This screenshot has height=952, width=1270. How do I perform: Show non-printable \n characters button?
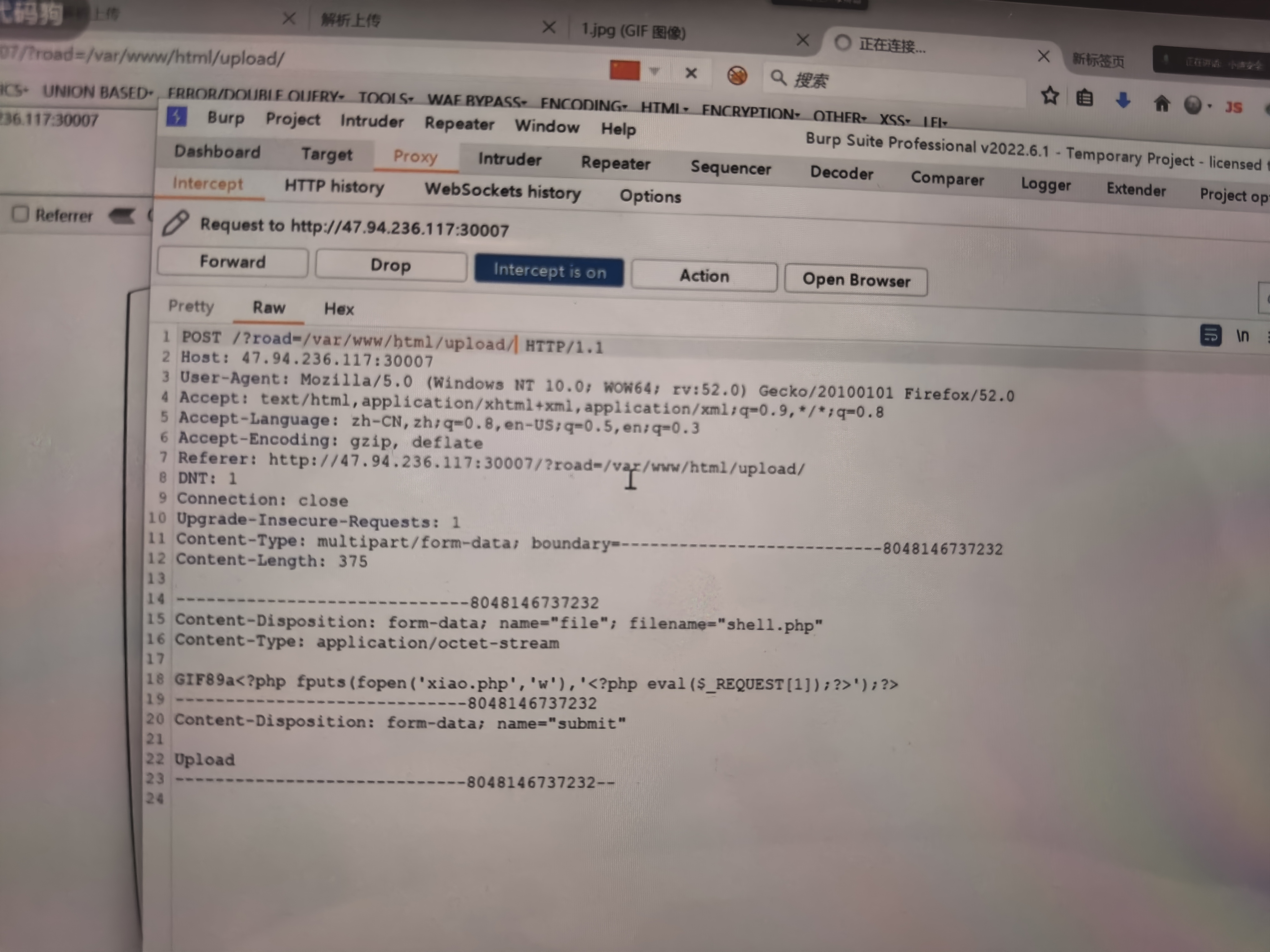(x=1242, y=336)
